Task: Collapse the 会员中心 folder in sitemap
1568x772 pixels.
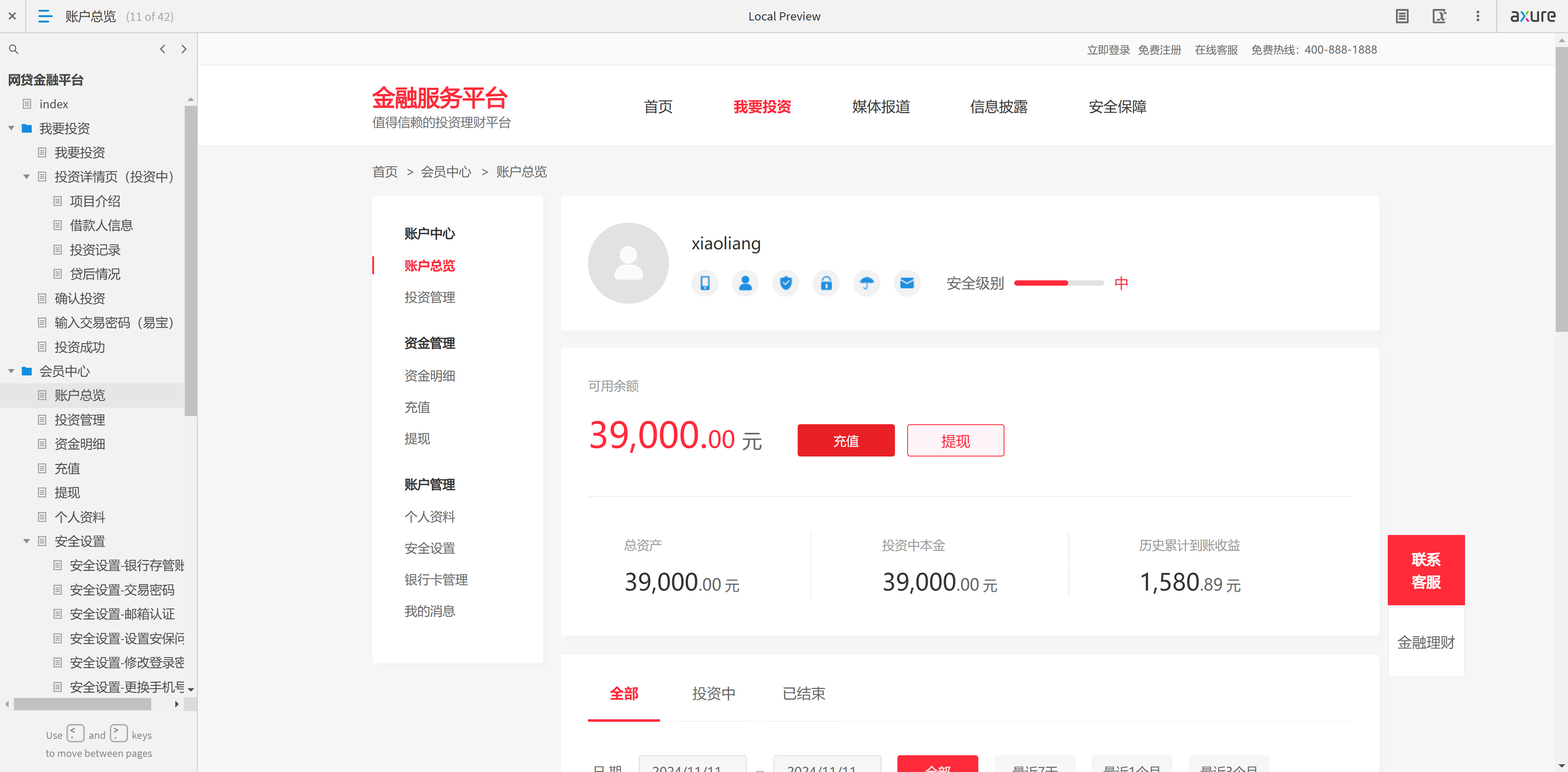Action: pos(11,371)
